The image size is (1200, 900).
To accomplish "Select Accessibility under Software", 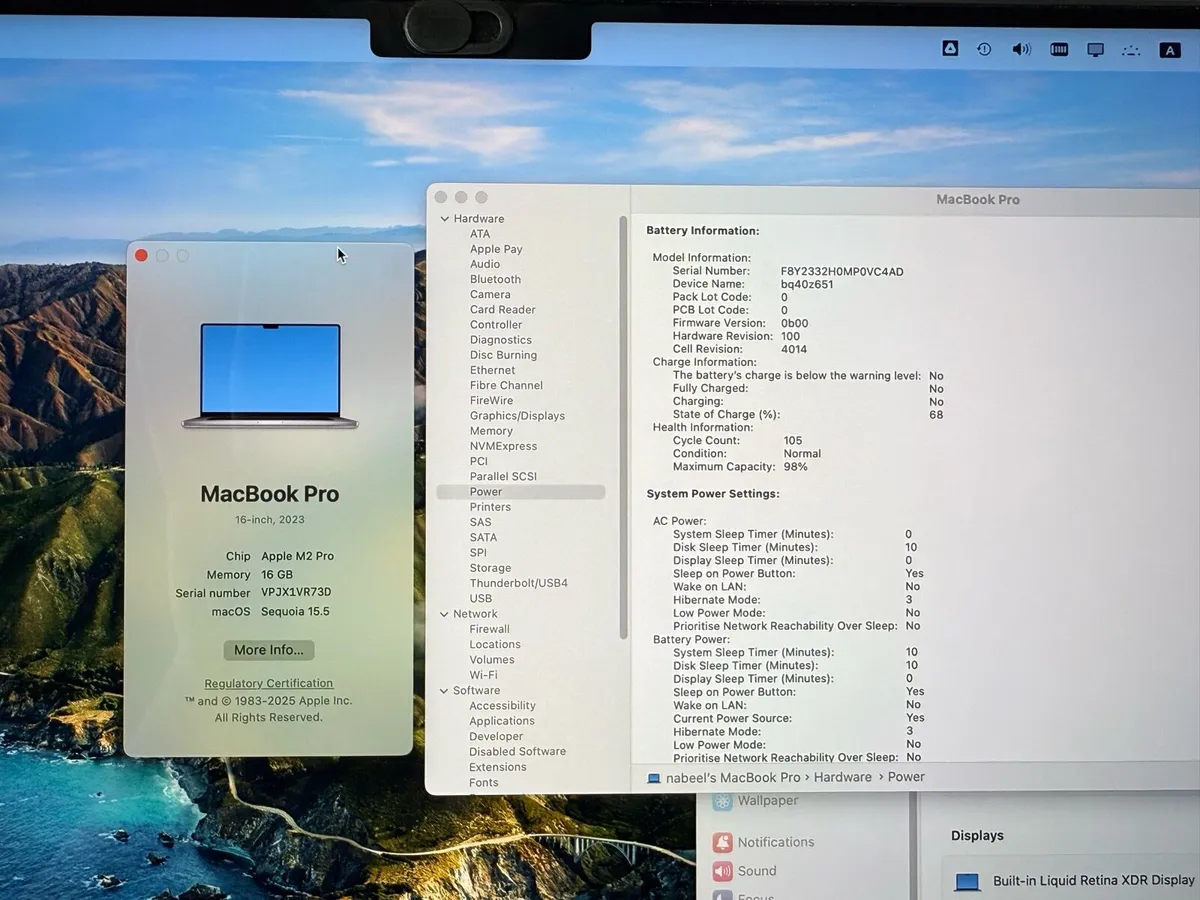I will [503, 706].
